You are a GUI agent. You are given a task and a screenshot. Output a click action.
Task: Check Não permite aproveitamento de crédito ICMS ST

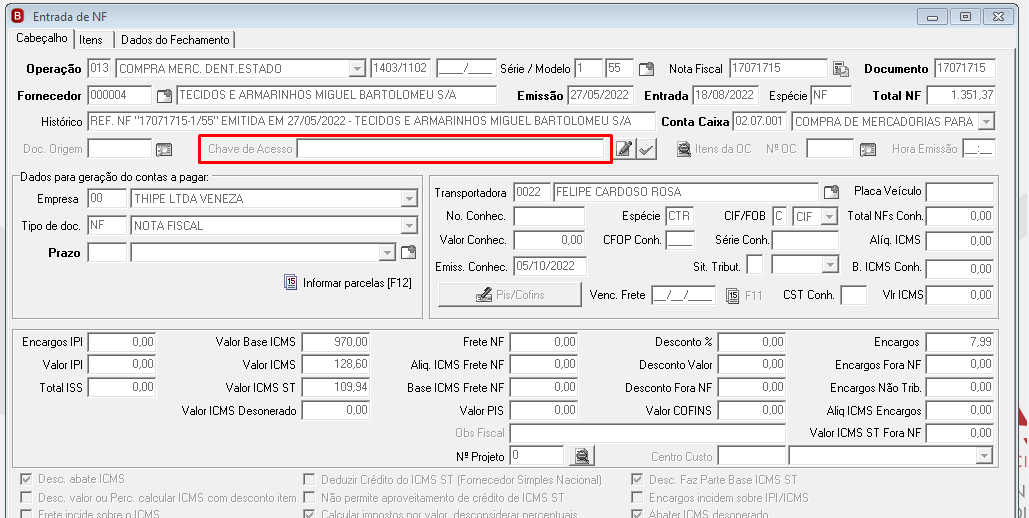pyautogui.click(x=309, y=498)
